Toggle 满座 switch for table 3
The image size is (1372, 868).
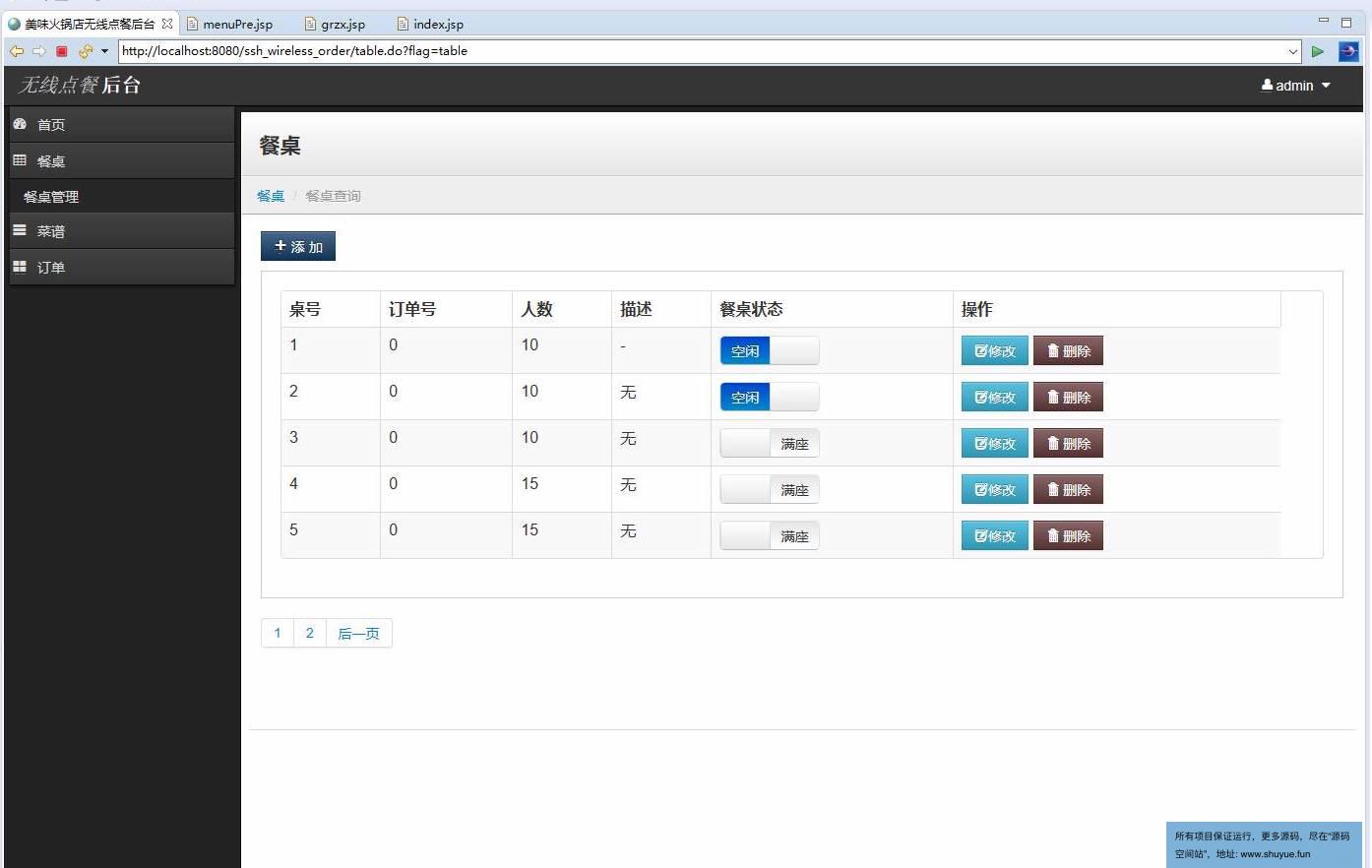(x=769, y=443)
